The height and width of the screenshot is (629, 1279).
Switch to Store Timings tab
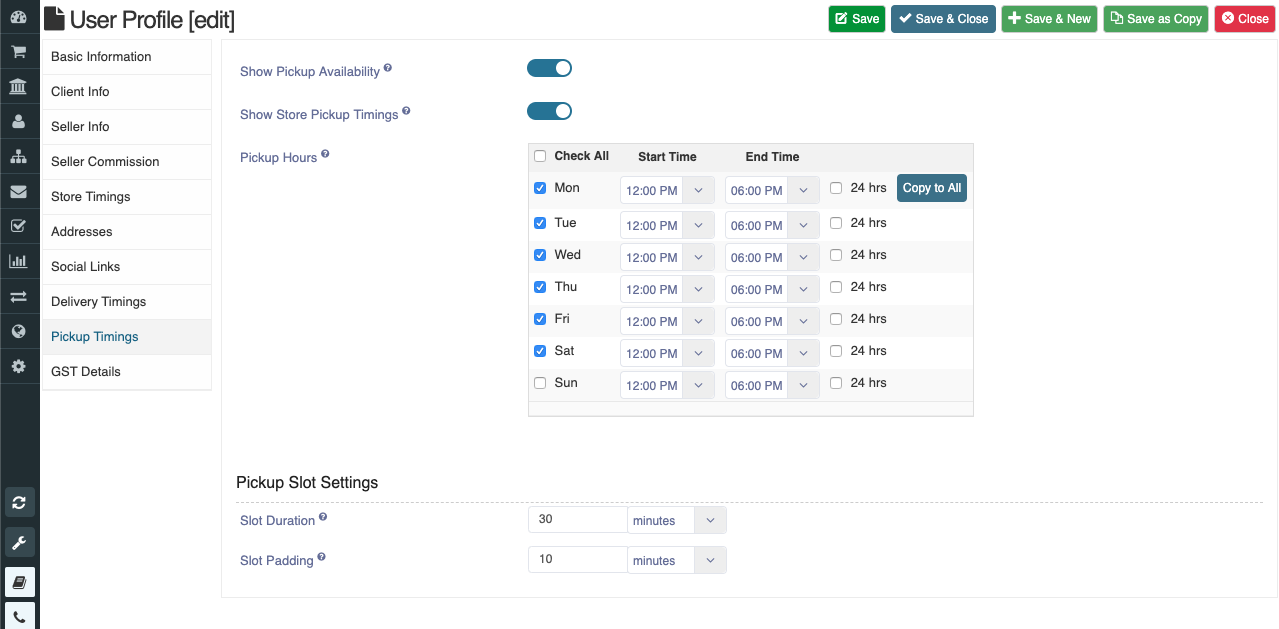(x=127, y=197)
